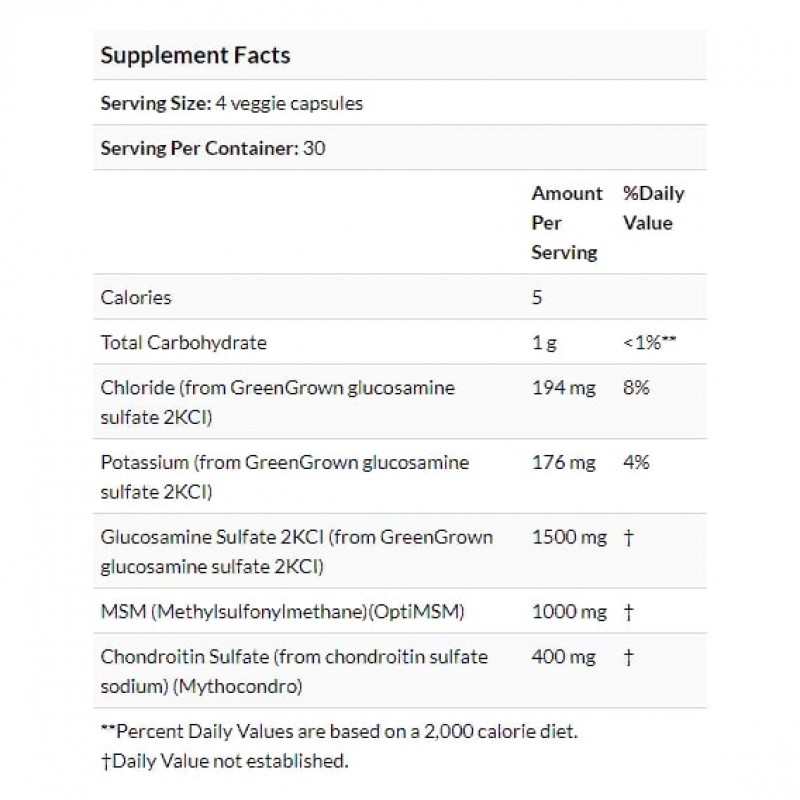The width and height of the screenshot is (800, 800).
Task: Click the Supplement Facts heading
Action: tap(195, 55)
